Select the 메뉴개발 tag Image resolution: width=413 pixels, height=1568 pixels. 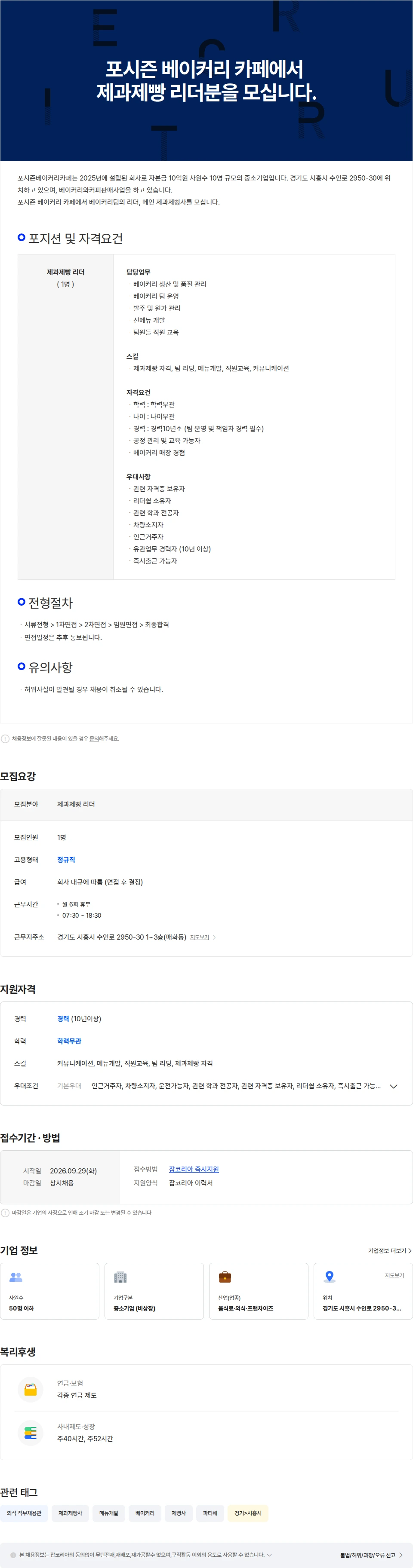tap(108, 1513)
